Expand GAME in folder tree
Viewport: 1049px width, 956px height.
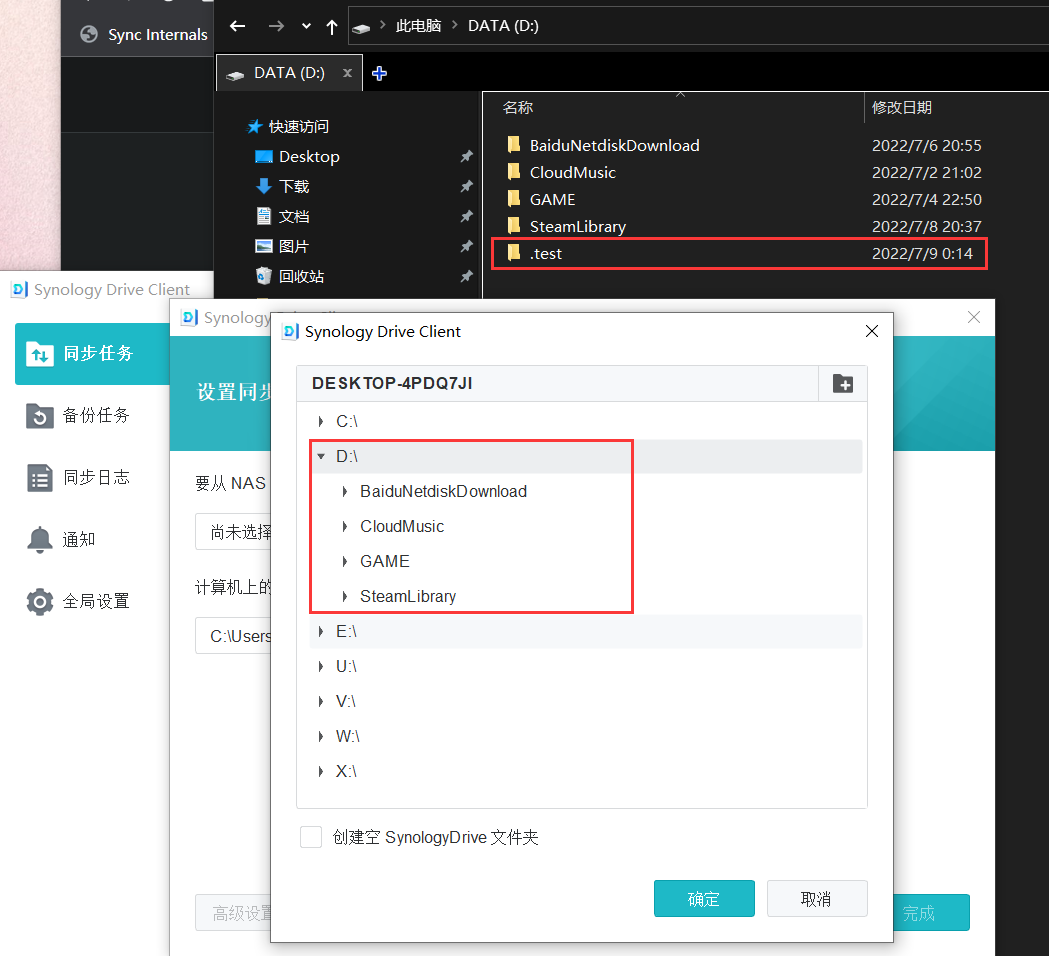coord(345,561)
